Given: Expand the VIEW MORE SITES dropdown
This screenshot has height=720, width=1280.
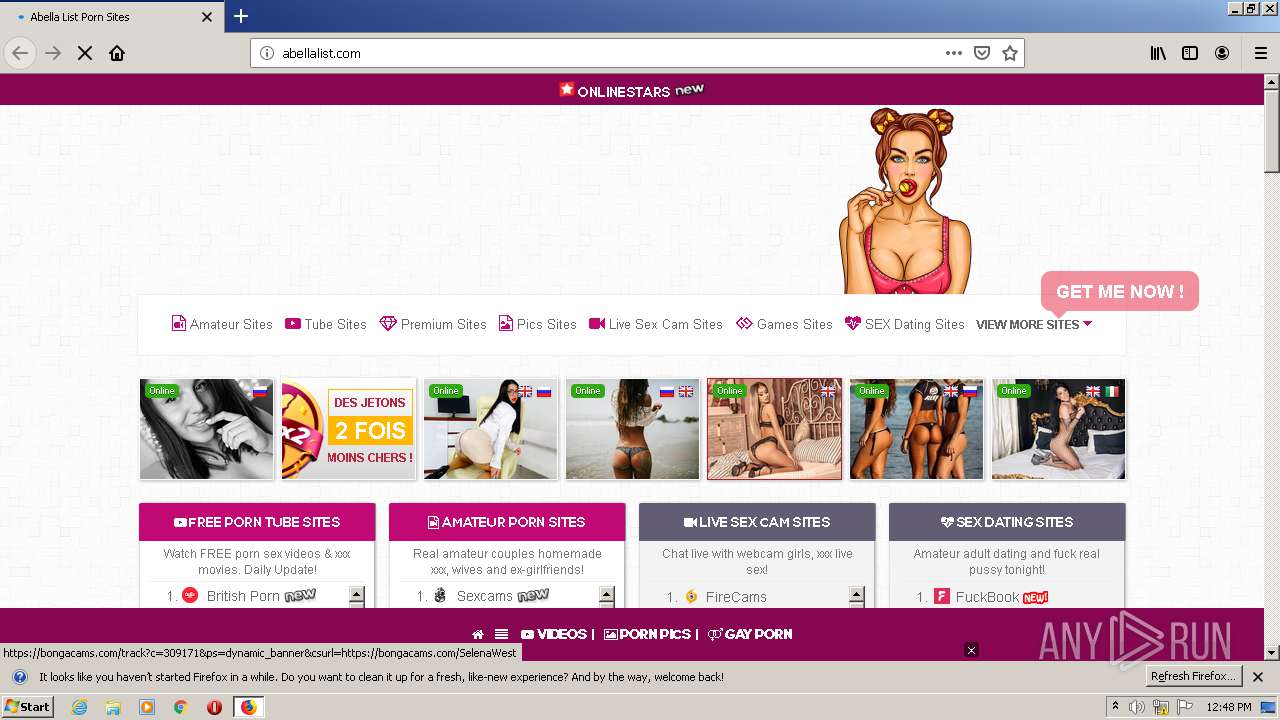Looking at the screenshot, I should (x=1034, y=324).
